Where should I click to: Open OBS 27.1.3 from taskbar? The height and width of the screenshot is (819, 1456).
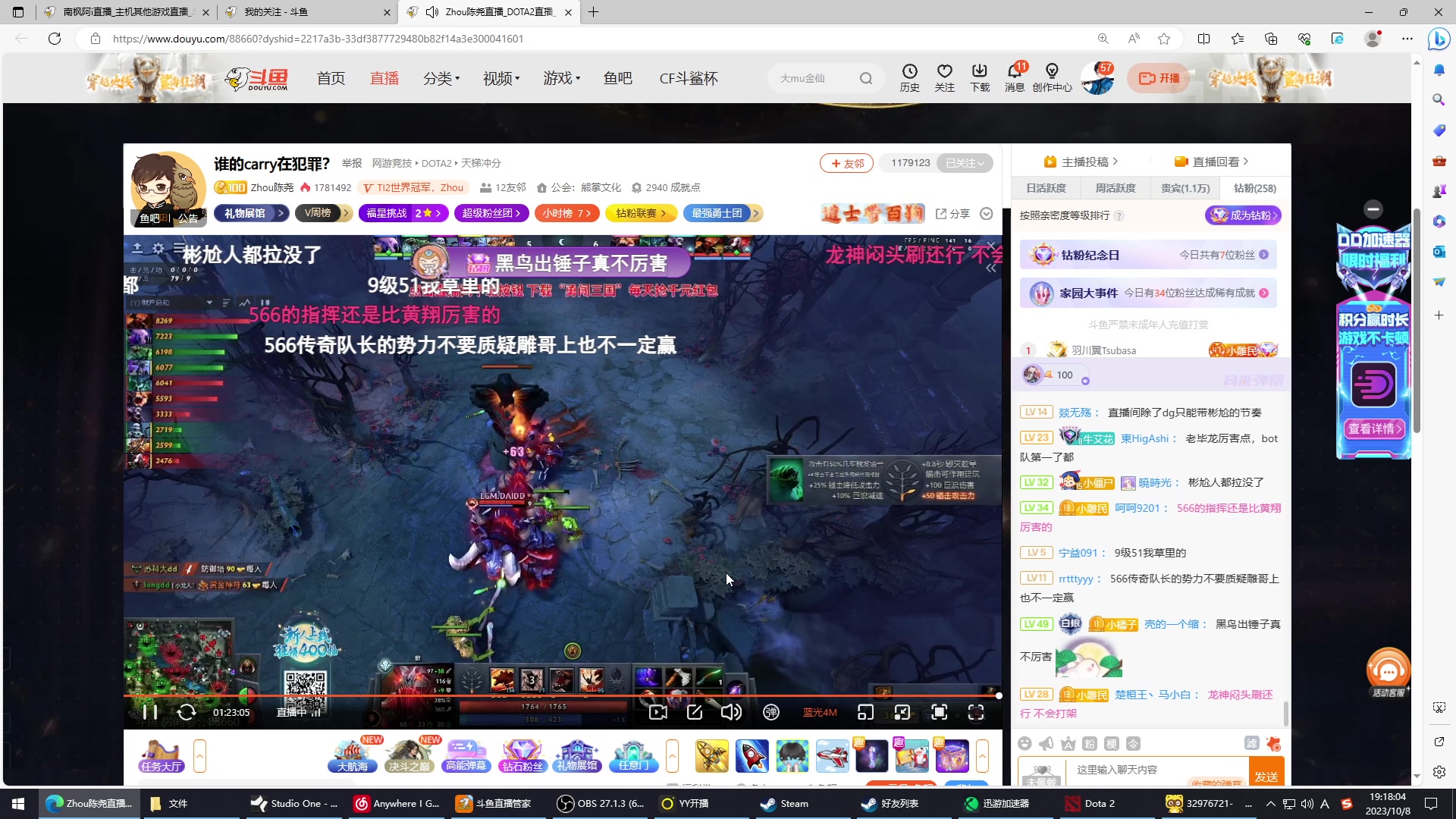click(x=601, y=804)
